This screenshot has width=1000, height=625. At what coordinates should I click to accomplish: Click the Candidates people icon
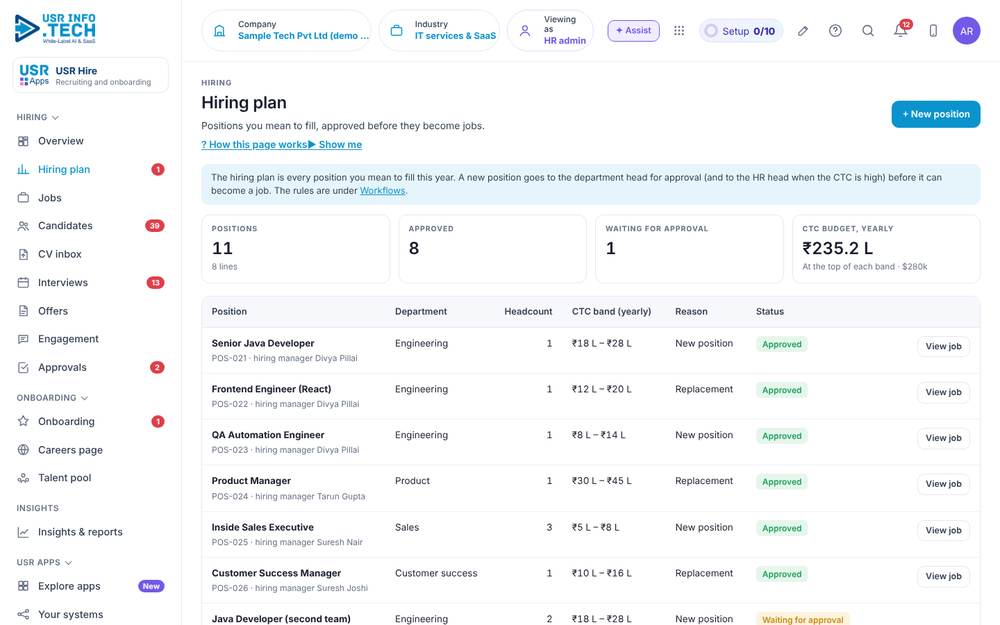tap(23, 226)
